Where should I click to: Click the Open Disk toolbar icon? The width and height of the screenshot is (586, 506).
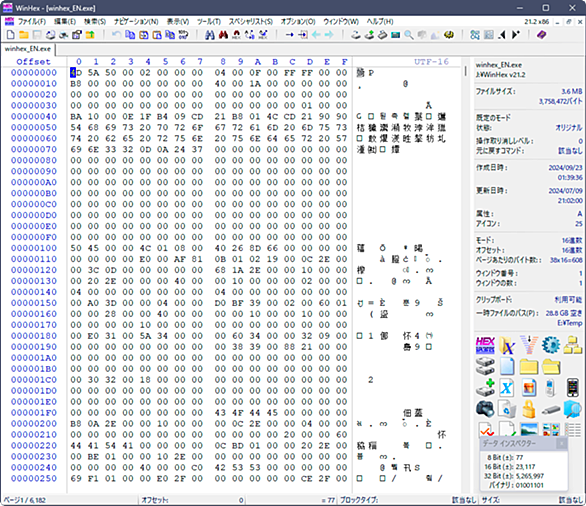tap(356, 35)
